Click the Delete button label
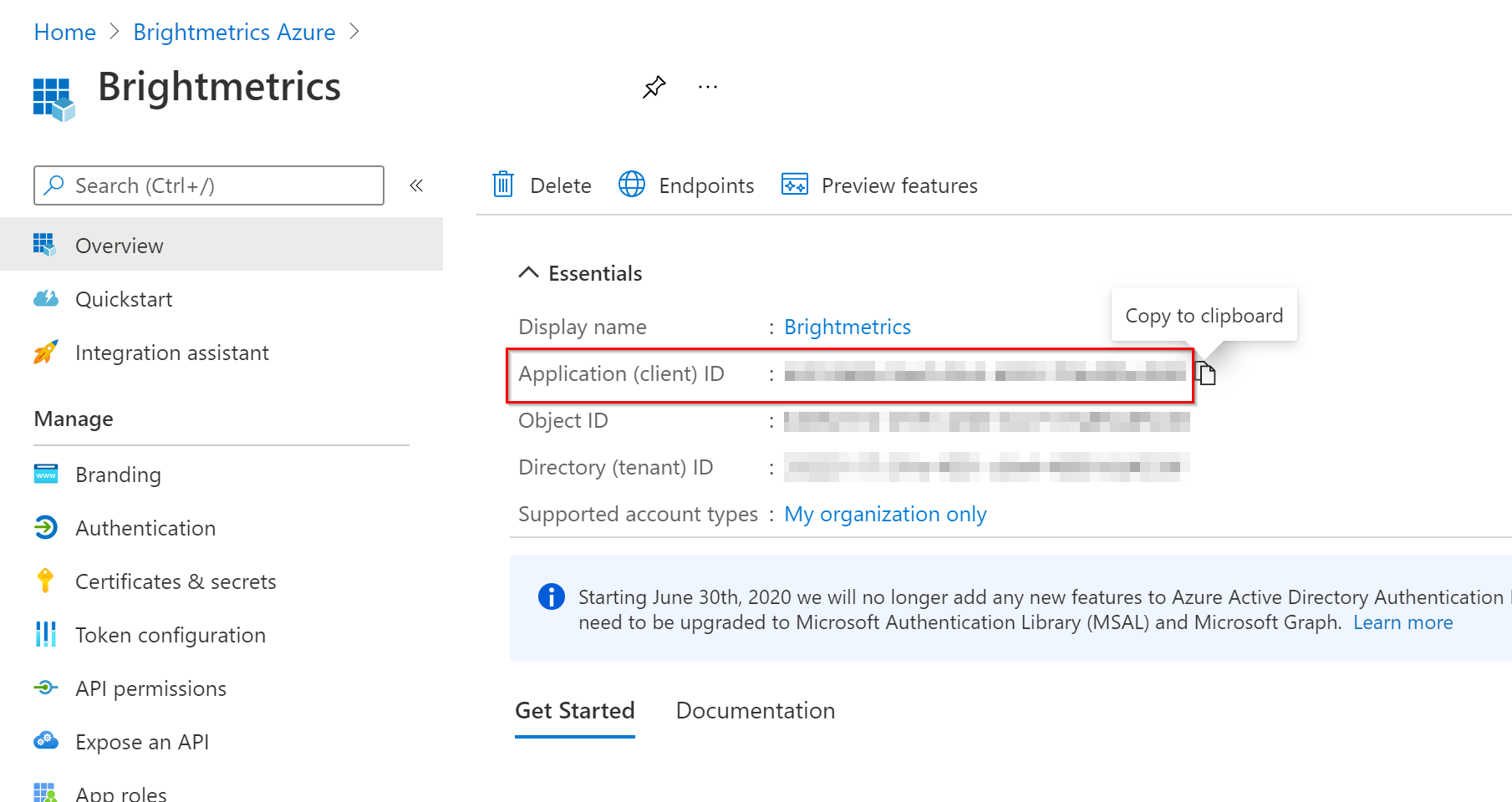 (561, 185)
